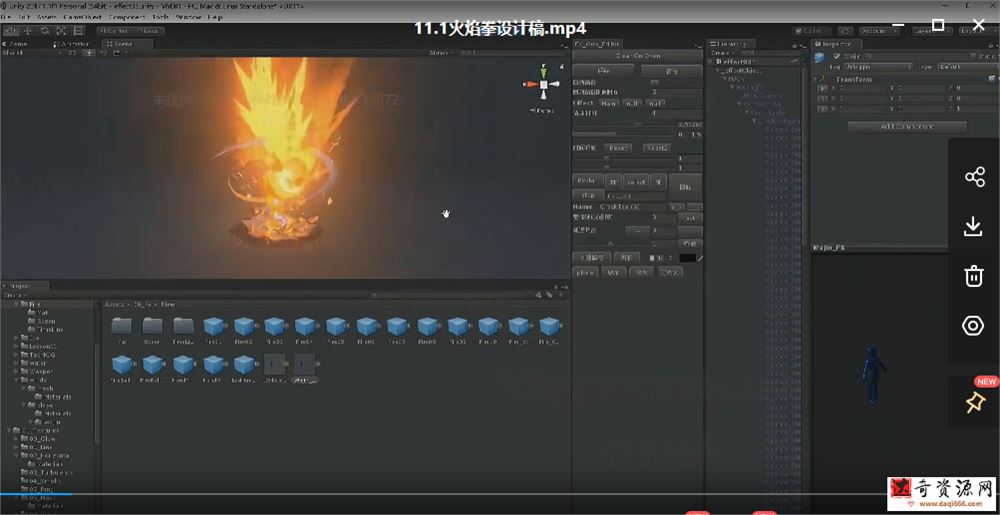Click the search-by-label icon in Project
This screenshot has width=1000, height=515.
coord(548,295)
